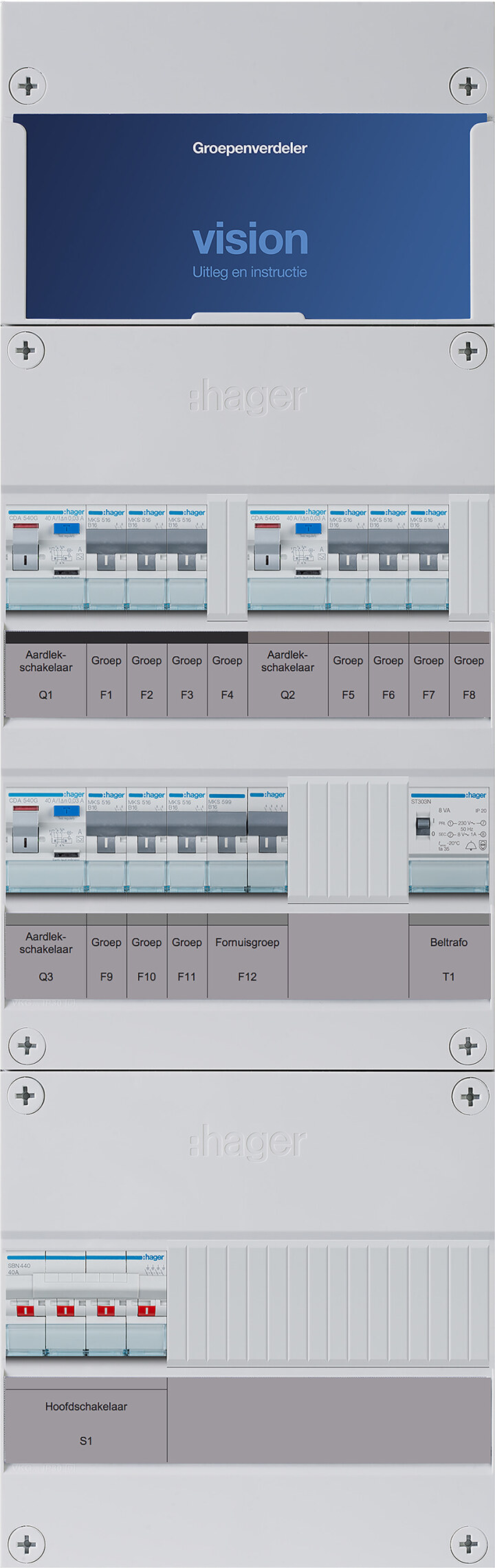Viewport: 495px width, 1568px height.
Task: Select the Groep F10 label
Action: click(146, 956)
